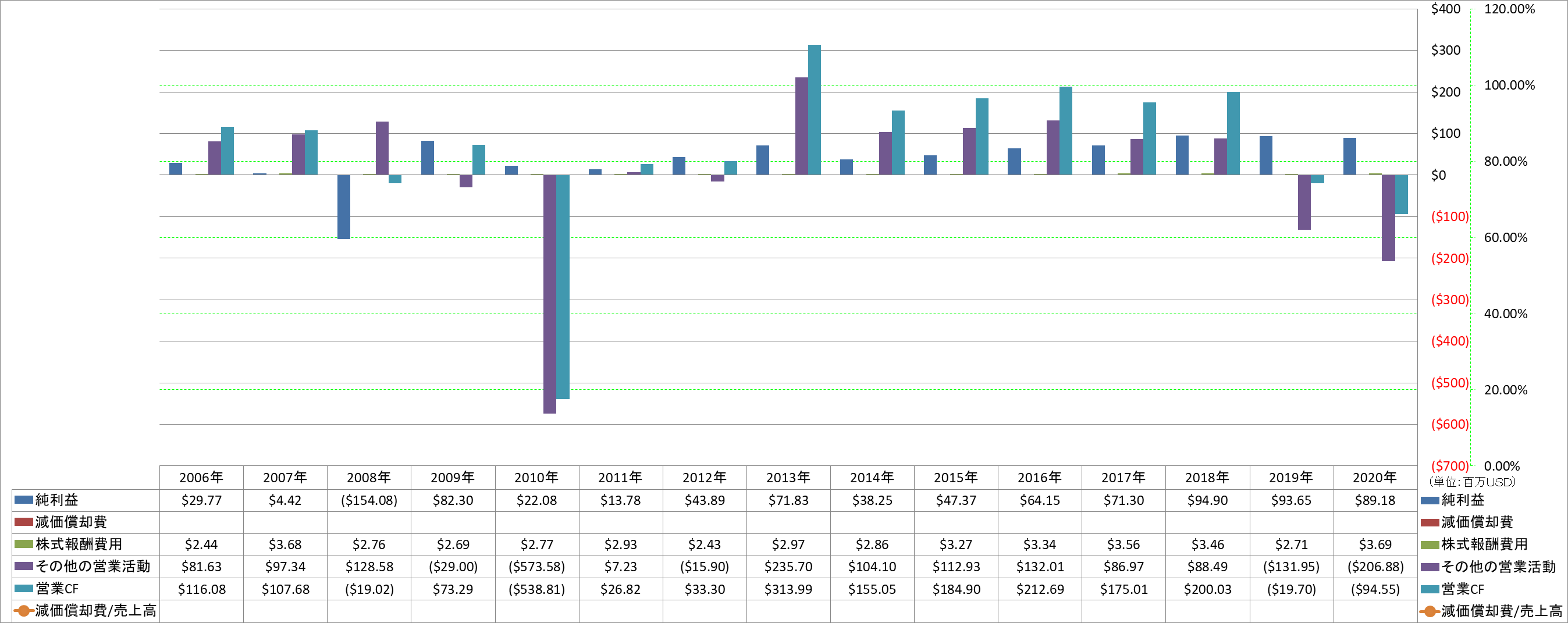Image resolution: width=1568 pixels, height=623 pixels.
Task: Click the 2013年 column header
Action: pyautogui.click(x=788, y=478)
